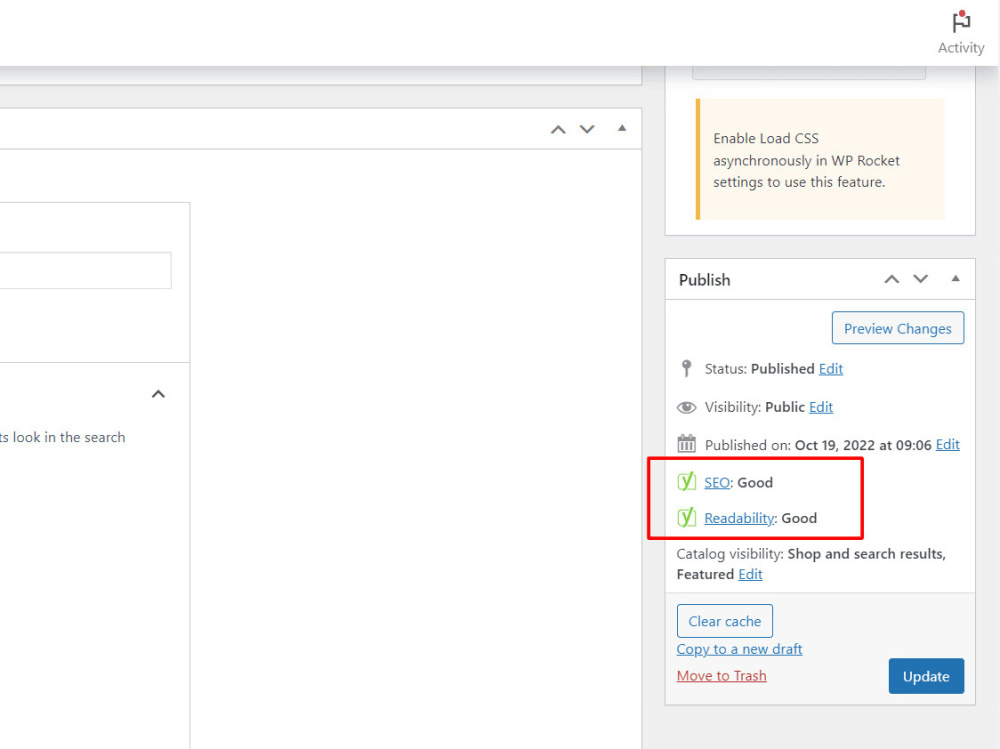
Task: Move this product to Trash
Action: coord(721,676)
